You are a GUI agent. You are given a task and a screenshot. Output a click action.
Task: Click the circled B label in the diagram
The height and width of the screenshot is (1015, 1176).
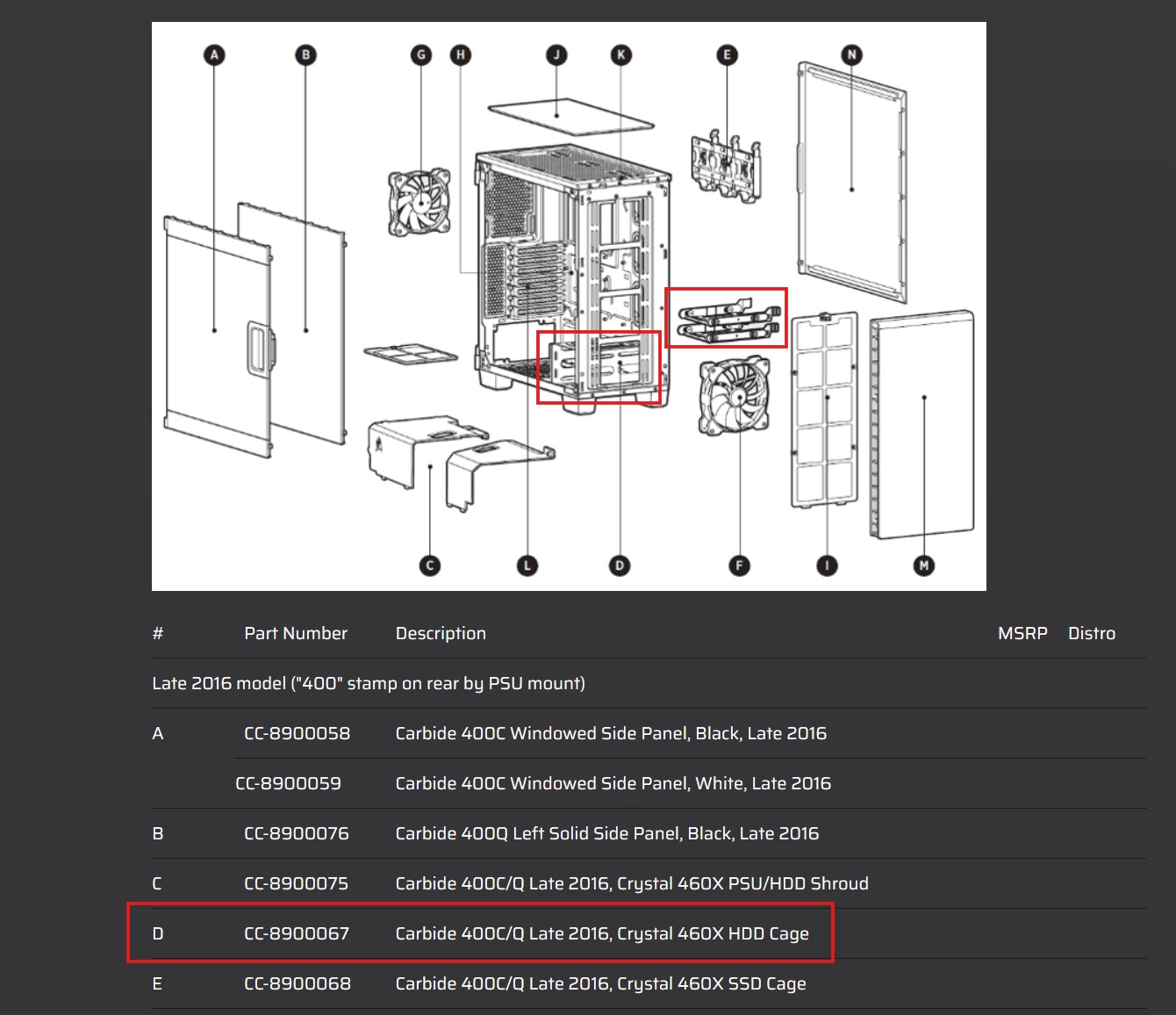[x=305, y=54]
